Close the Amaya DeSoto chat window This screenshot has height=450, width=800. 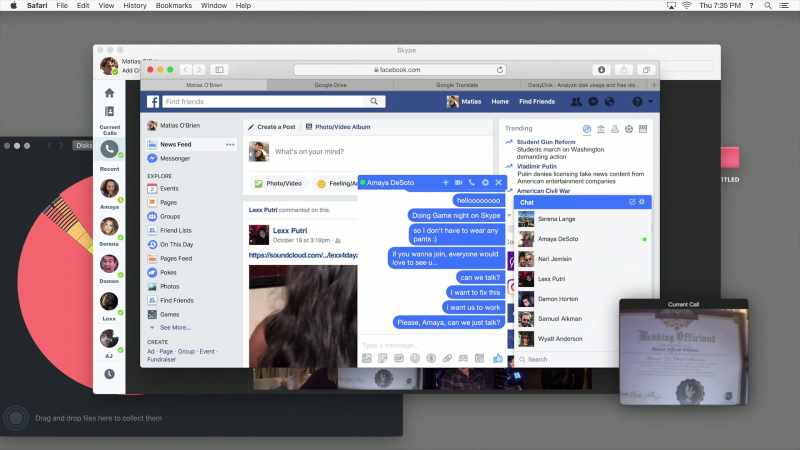pyautogui.click(x=498, y=182)
